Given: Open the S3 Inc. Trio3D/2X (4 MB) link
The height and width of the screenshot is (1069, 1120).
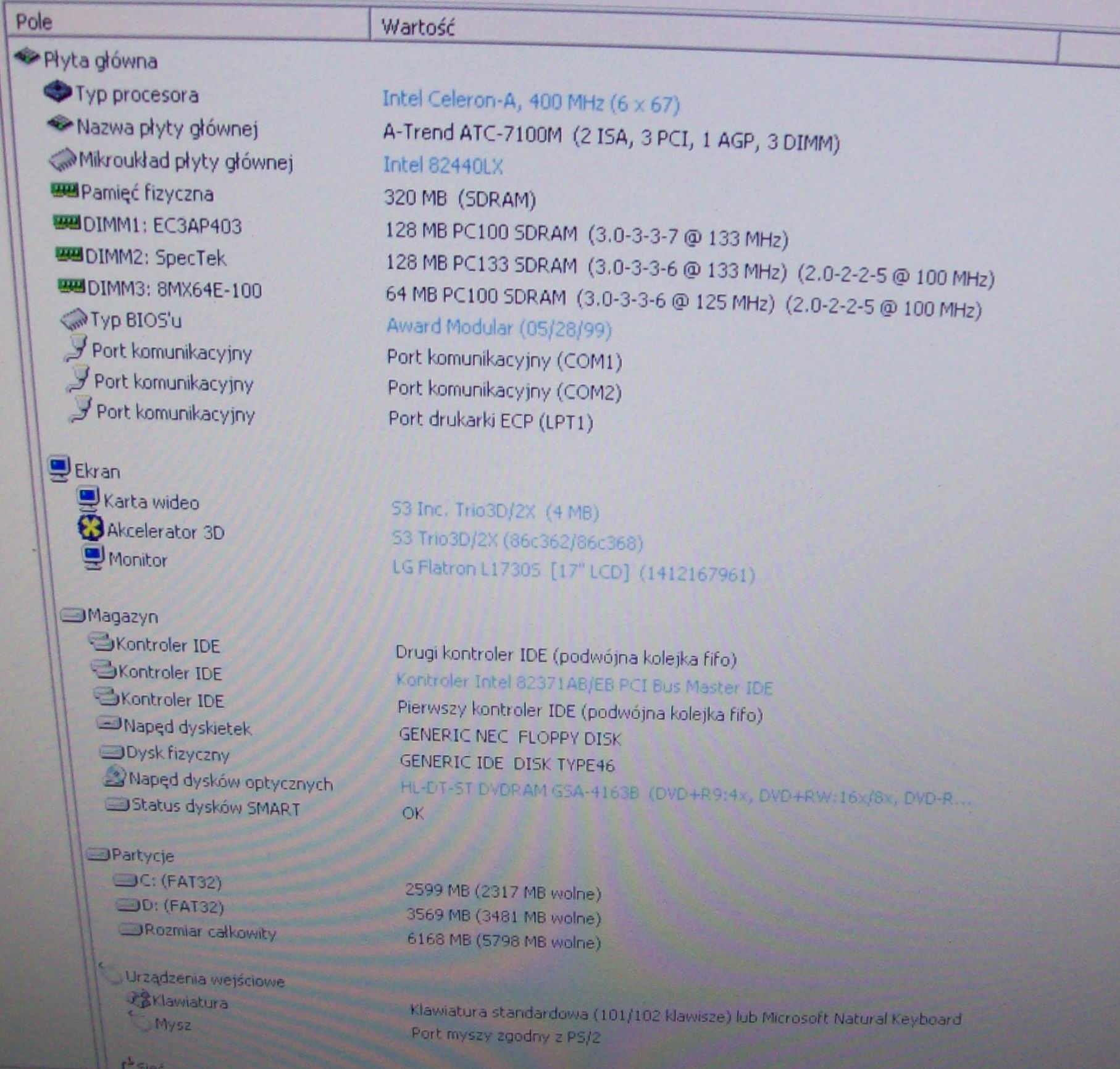Looking at the screenshot, I should click(495, 511).
